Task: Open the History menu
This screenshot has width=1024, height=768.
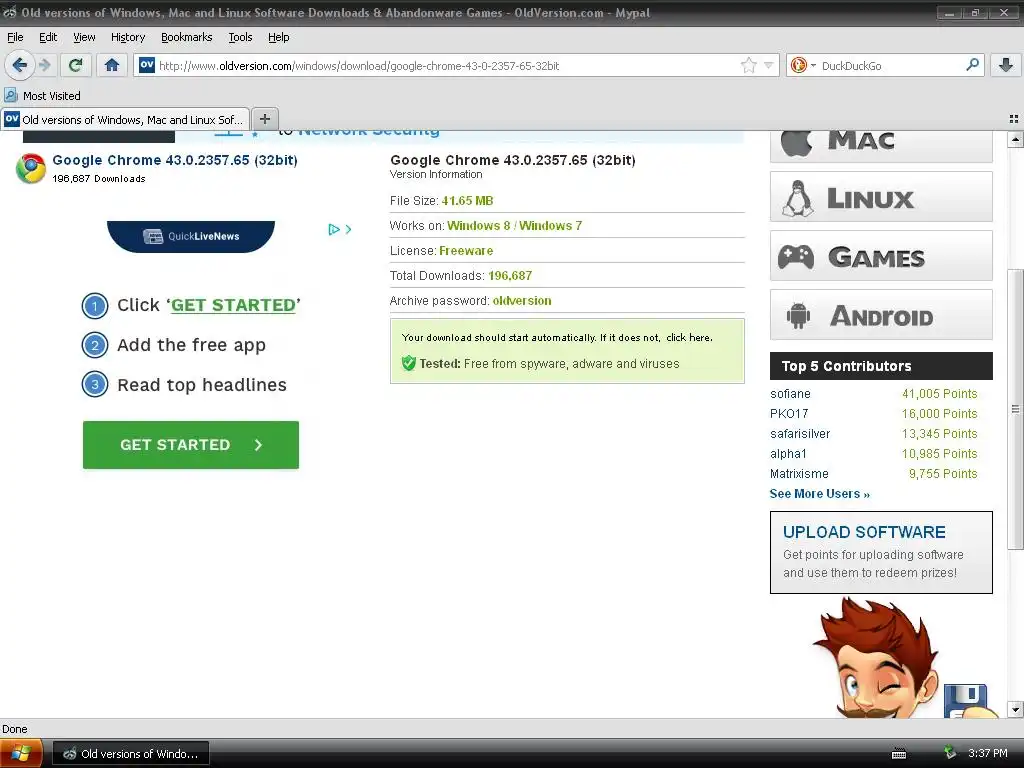Action: 128,37
